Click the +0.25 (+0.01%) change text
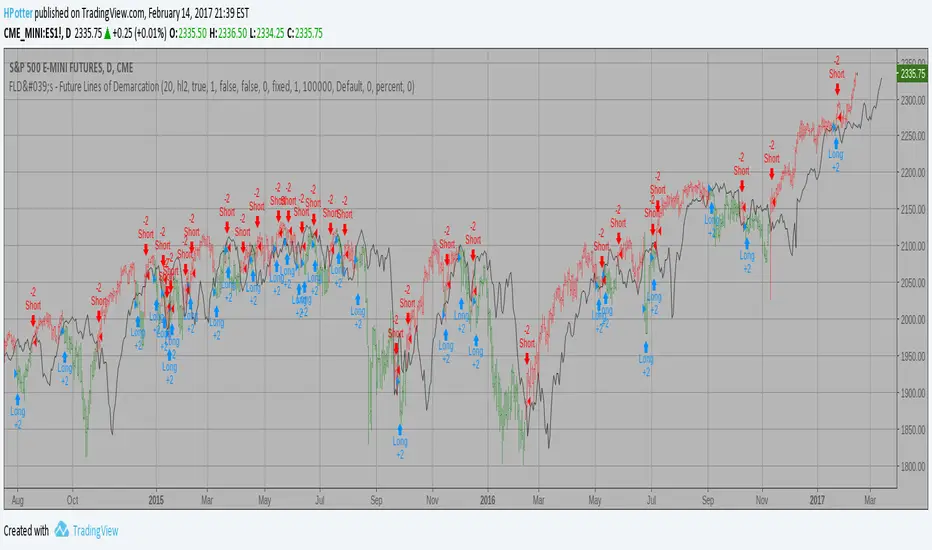 click(139, 33)
